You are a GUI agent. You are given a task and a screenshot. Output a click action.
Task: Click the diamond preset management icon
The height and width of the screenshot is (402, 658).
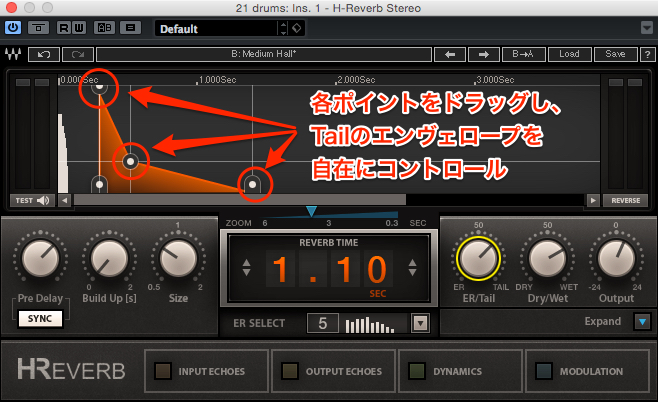click(297, 29)
